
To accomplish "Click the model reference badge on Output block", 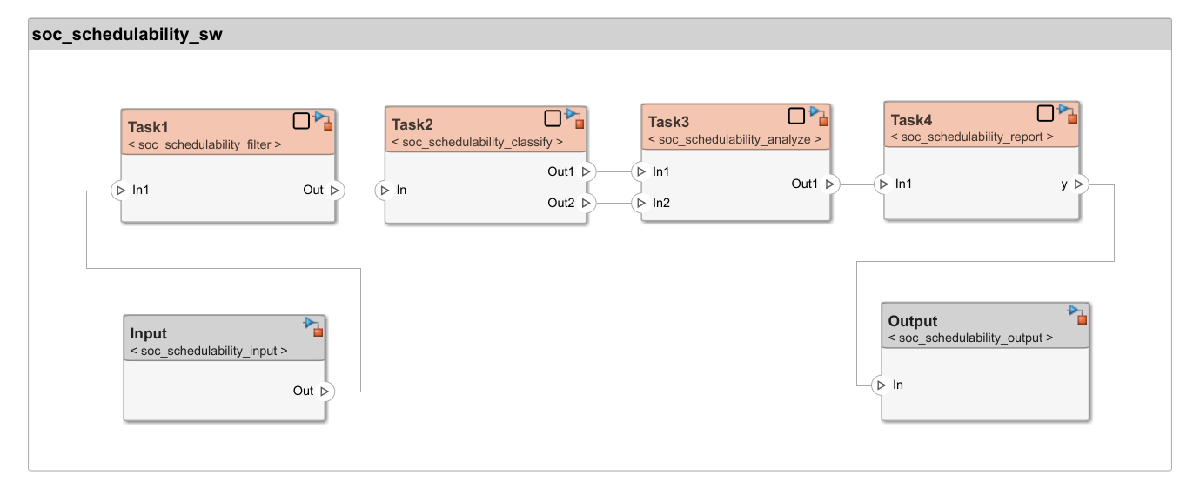I will click(x=1077, y=315).
